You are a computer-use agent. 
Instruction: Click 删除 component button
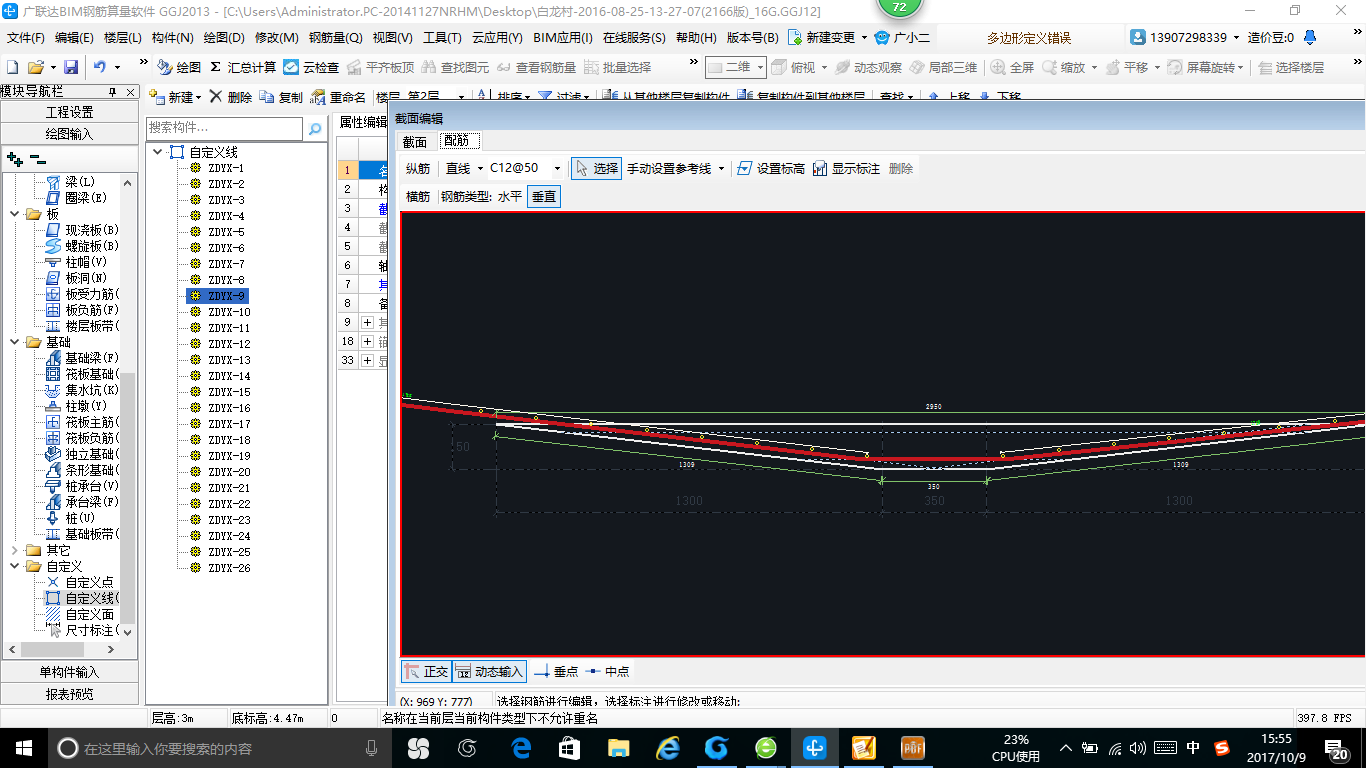click(231, 97)
